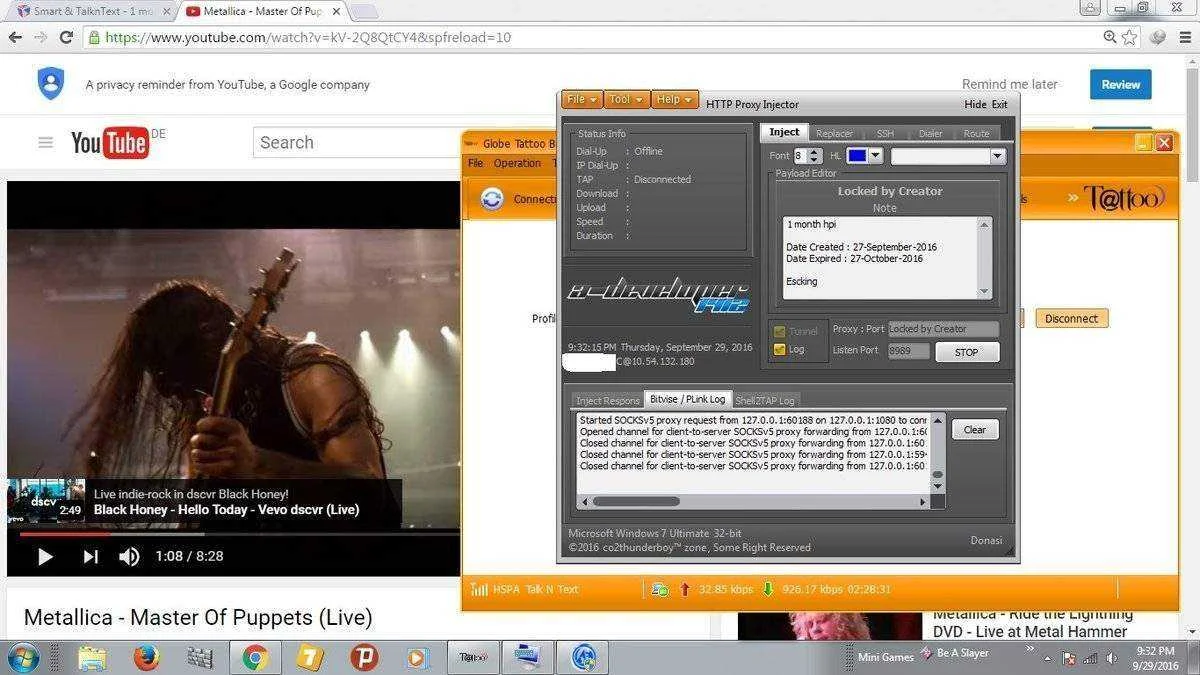Open the Route tab
Viewport: 1200px width, 675px height.
tap(977, 133)
